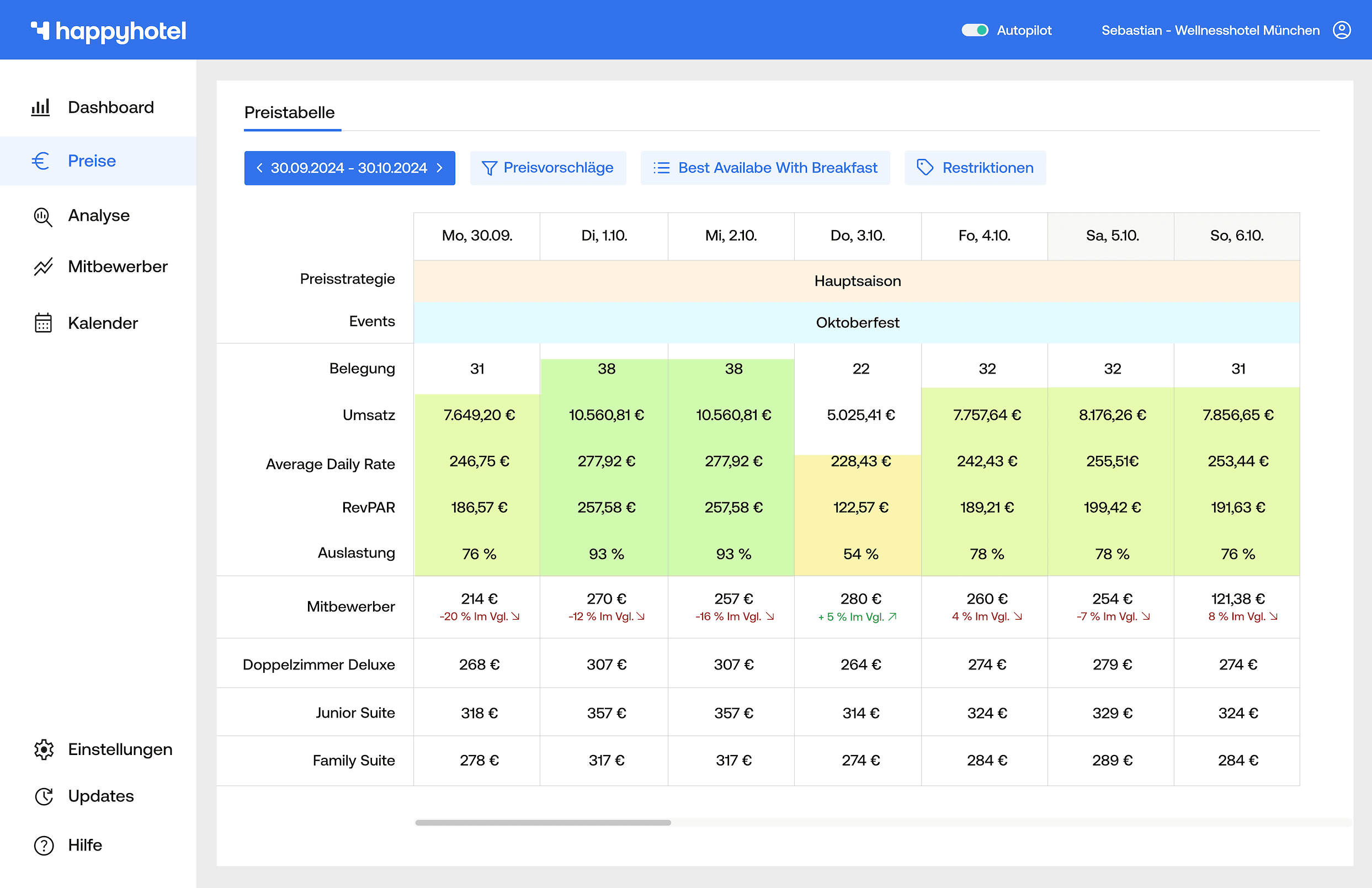Go to previous date range chevron
Screen dimensions: 1372x888
pos(259,168)
